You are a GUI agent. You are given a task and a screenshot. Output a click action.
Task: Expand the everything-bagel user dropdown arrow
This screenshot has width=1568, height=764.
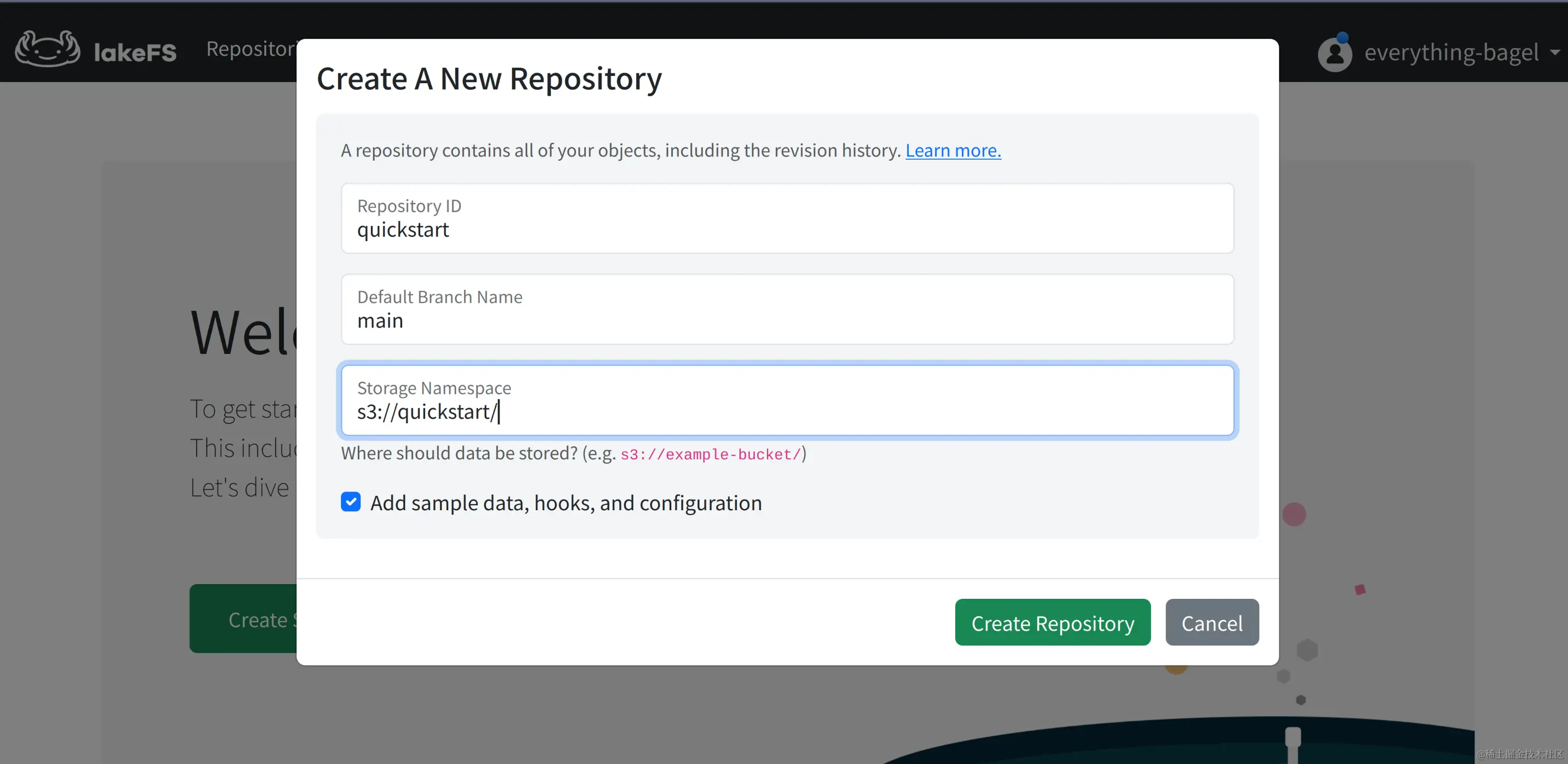pyautogui.click(x=1555, y=53)
